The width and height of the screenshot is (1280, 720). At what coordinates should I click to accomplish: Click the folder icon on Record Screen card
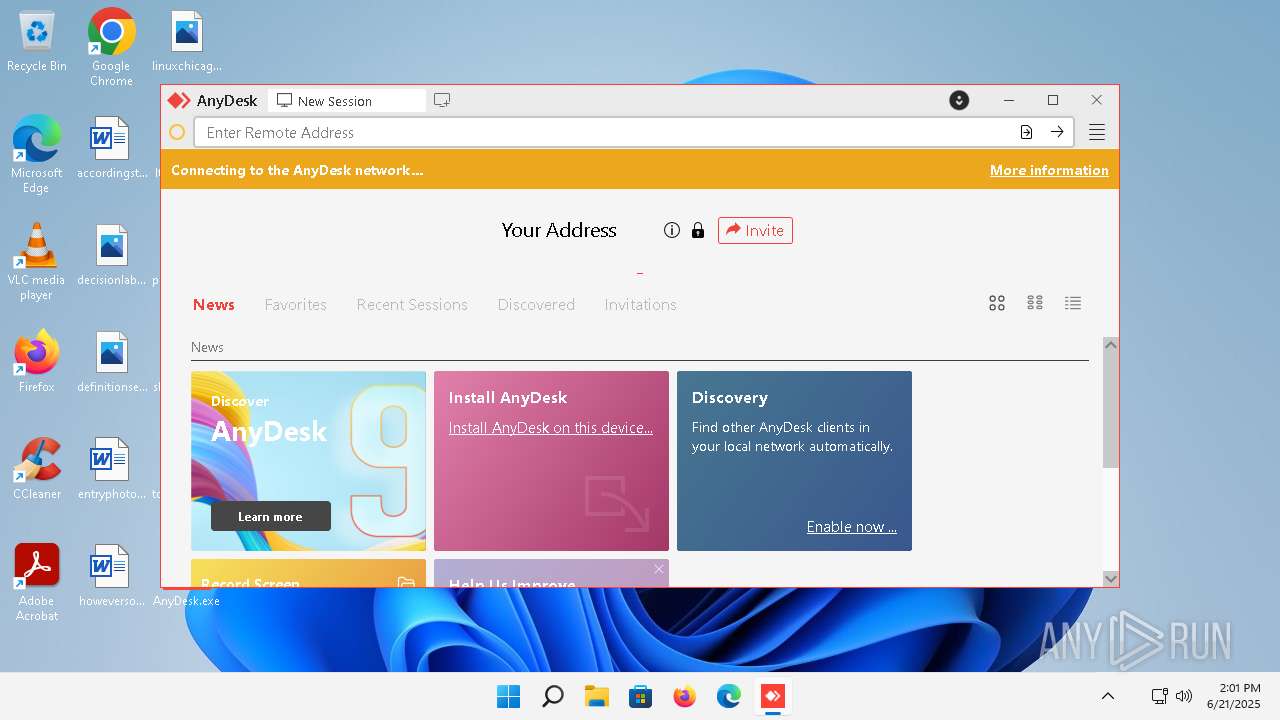406,583
